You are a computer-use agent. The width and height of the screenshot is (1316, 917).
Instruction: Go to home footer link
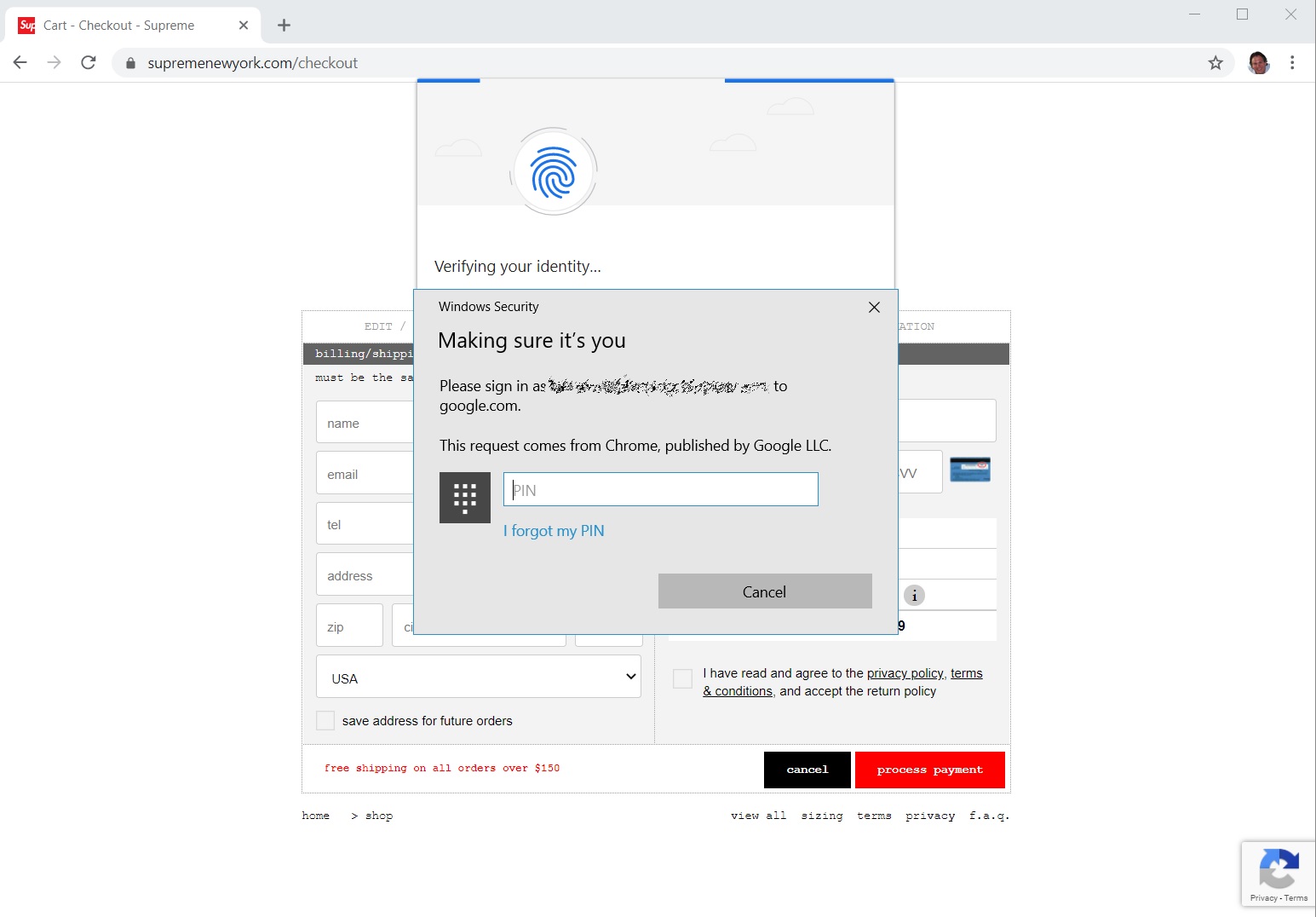coord(316,816)
